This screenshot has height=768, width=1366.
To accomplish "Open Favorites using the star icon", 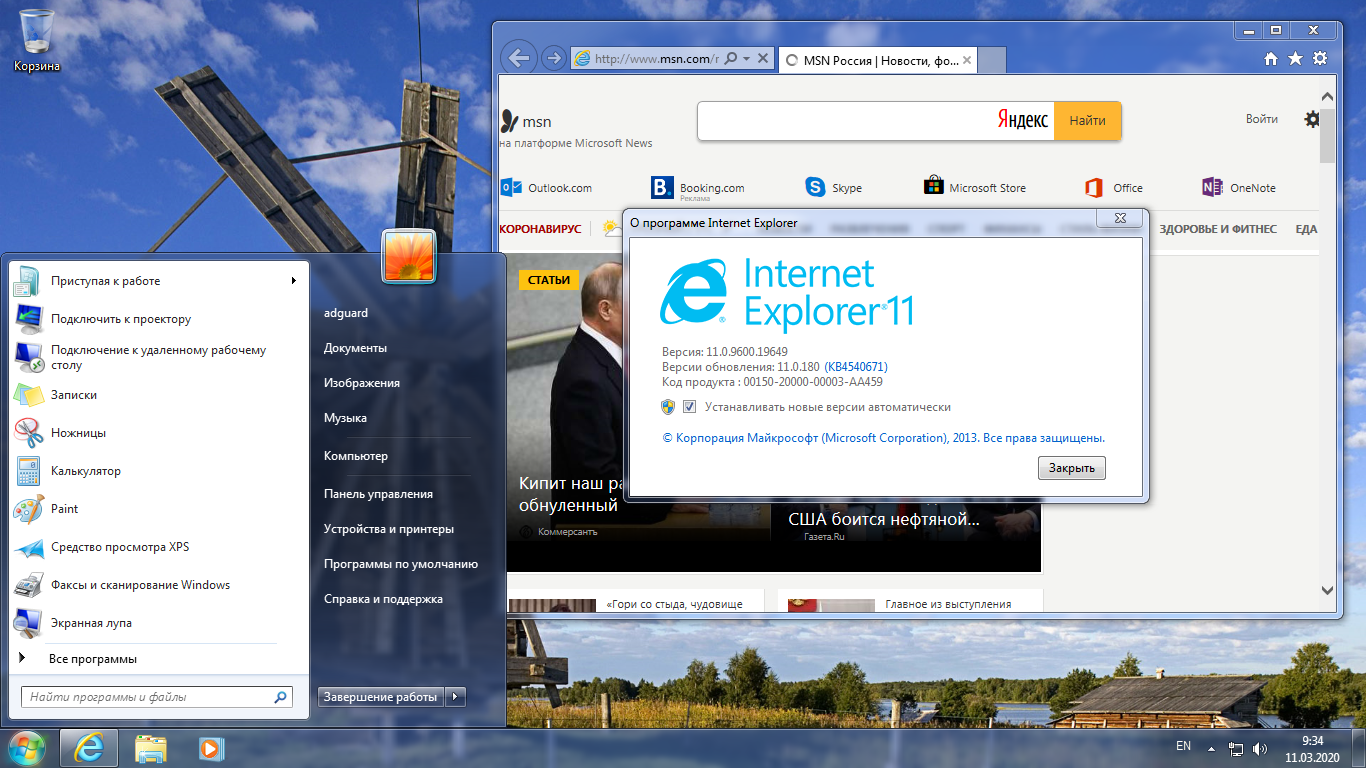I will pos(1295,59).
